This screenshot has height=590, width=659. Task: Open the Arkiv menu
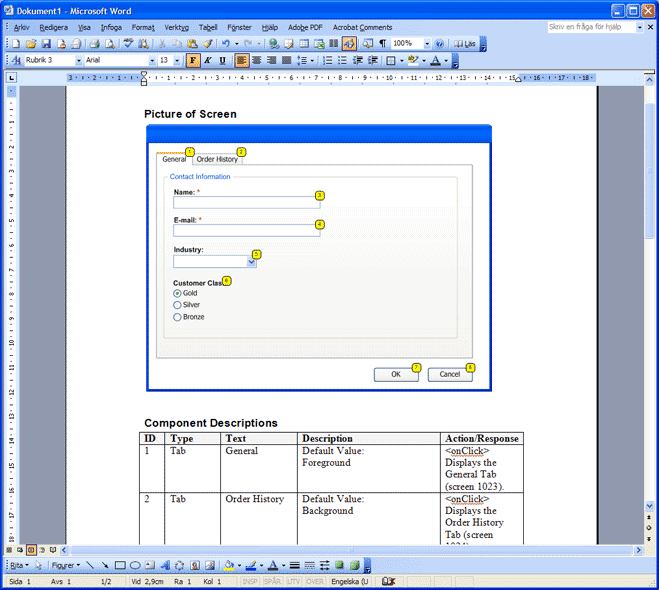click(21, 28)
